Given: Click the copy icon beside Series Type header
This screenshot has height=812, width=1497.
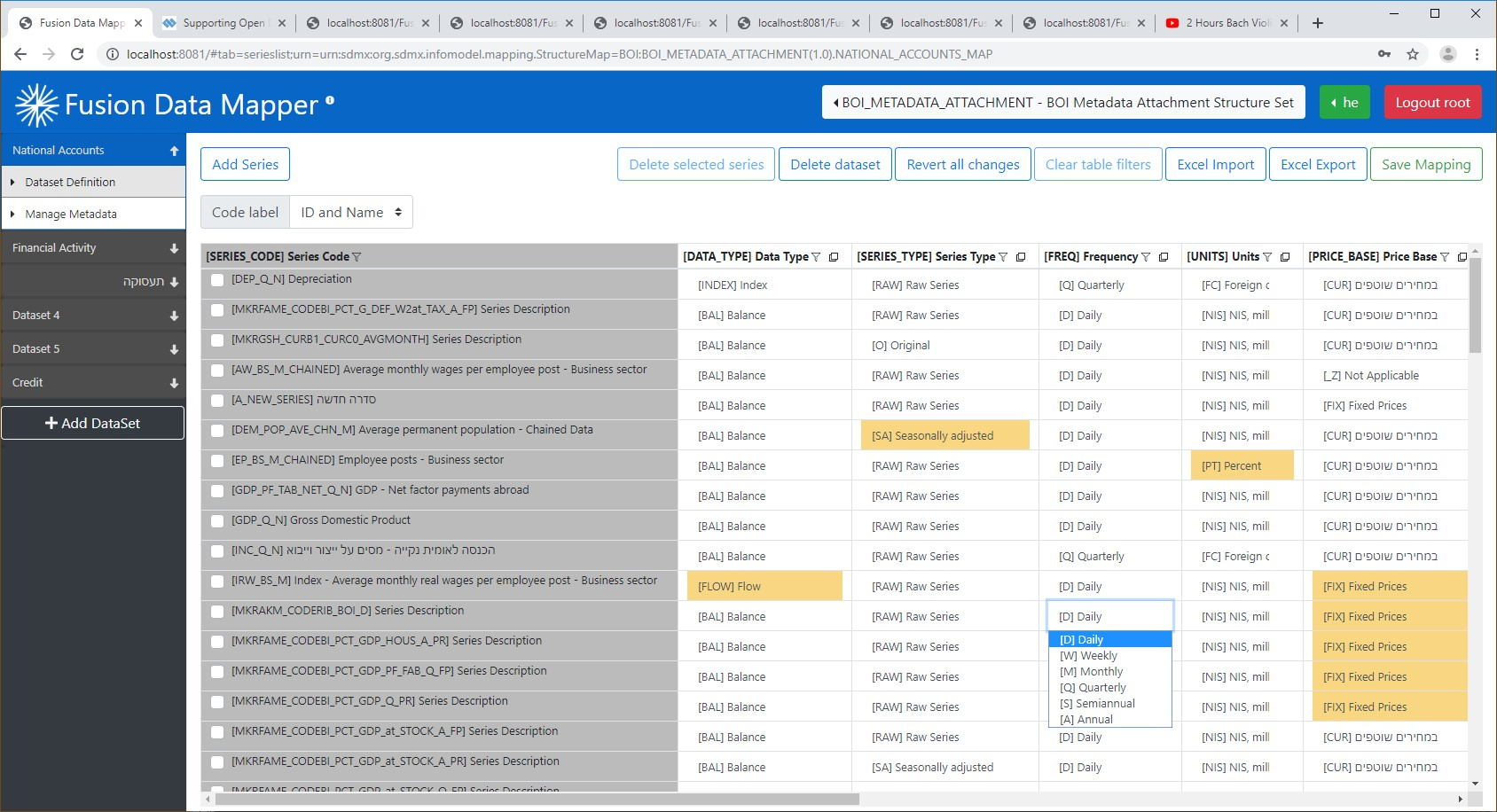Looking at the screenshot, I should [1021, 257].
